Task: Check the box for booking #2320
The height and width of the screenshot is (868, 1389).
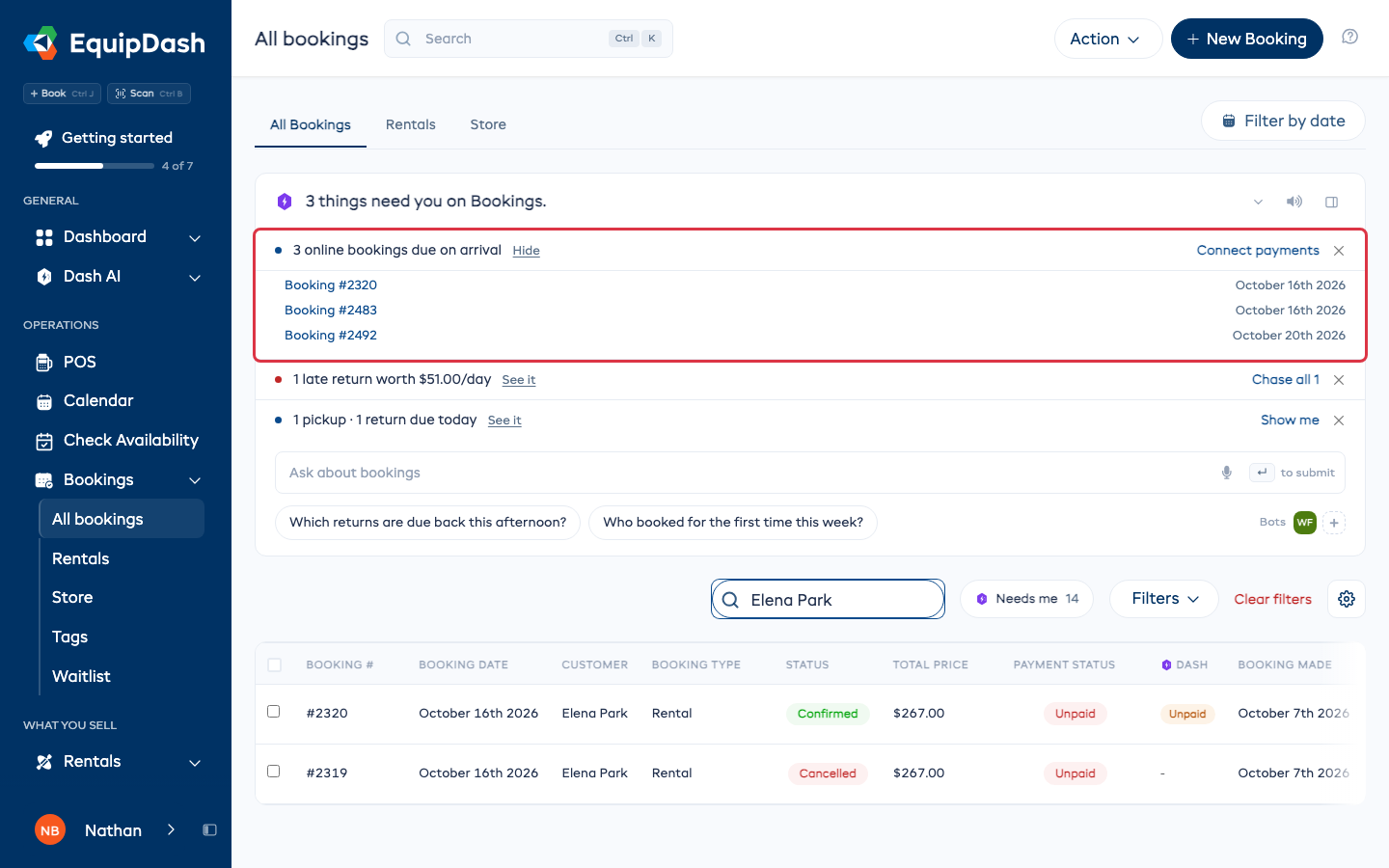Action: 274,711
